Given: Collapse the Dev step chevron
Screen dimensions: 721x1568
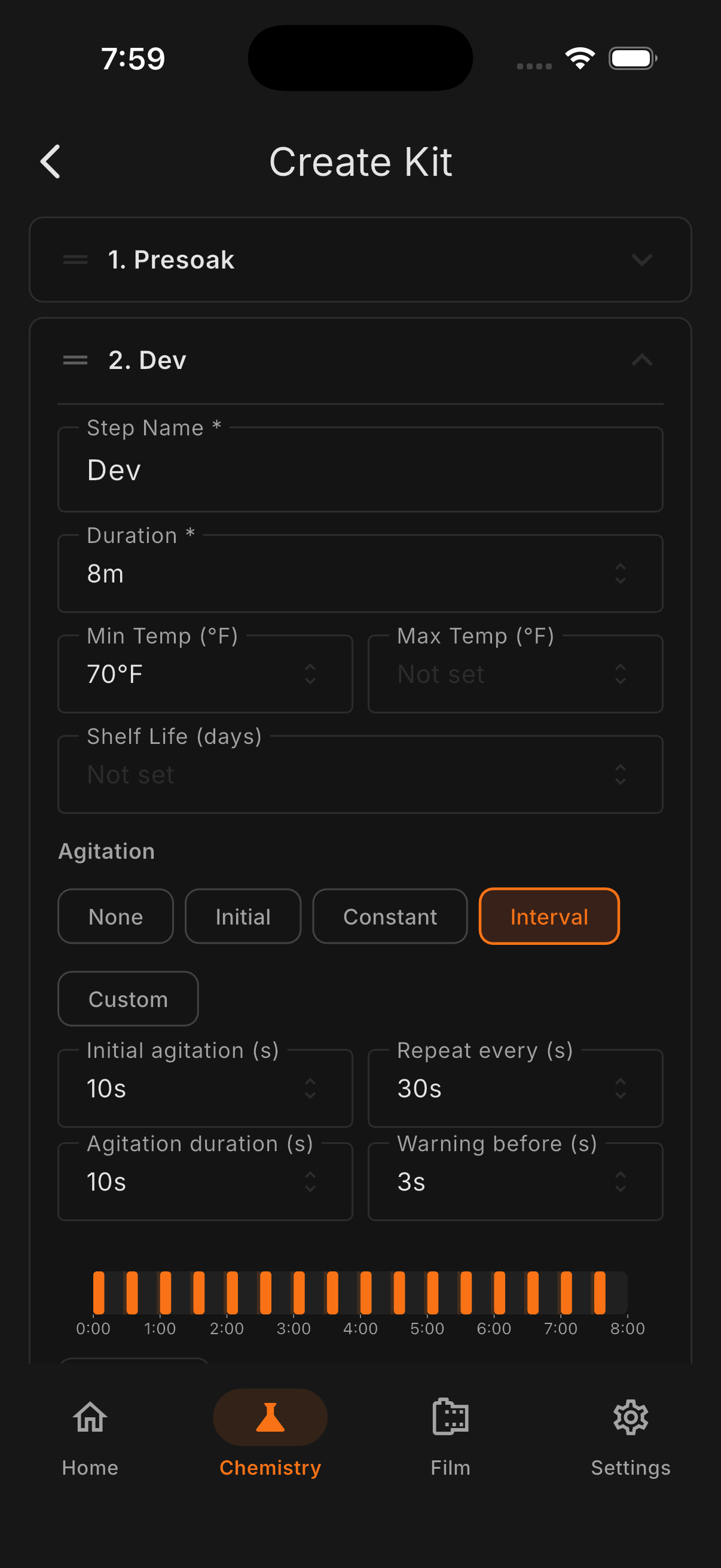Looking at the screenshot, I should coord(641,361).
